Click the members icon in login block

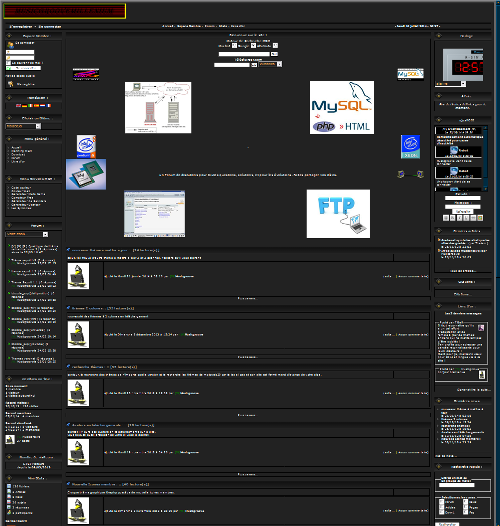[10, 45]
